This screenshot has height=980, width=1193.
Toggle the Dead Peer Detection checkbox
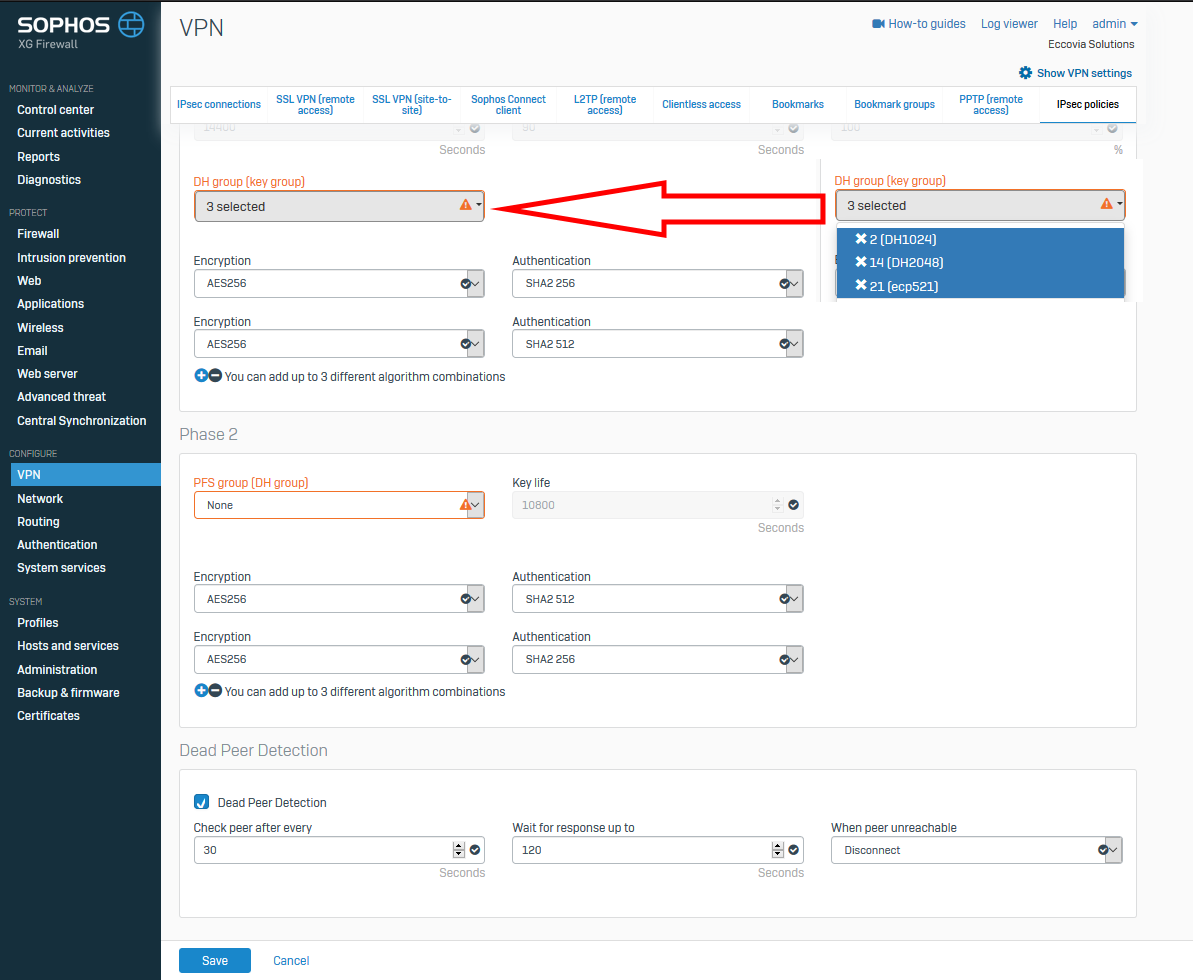(202, 802)
